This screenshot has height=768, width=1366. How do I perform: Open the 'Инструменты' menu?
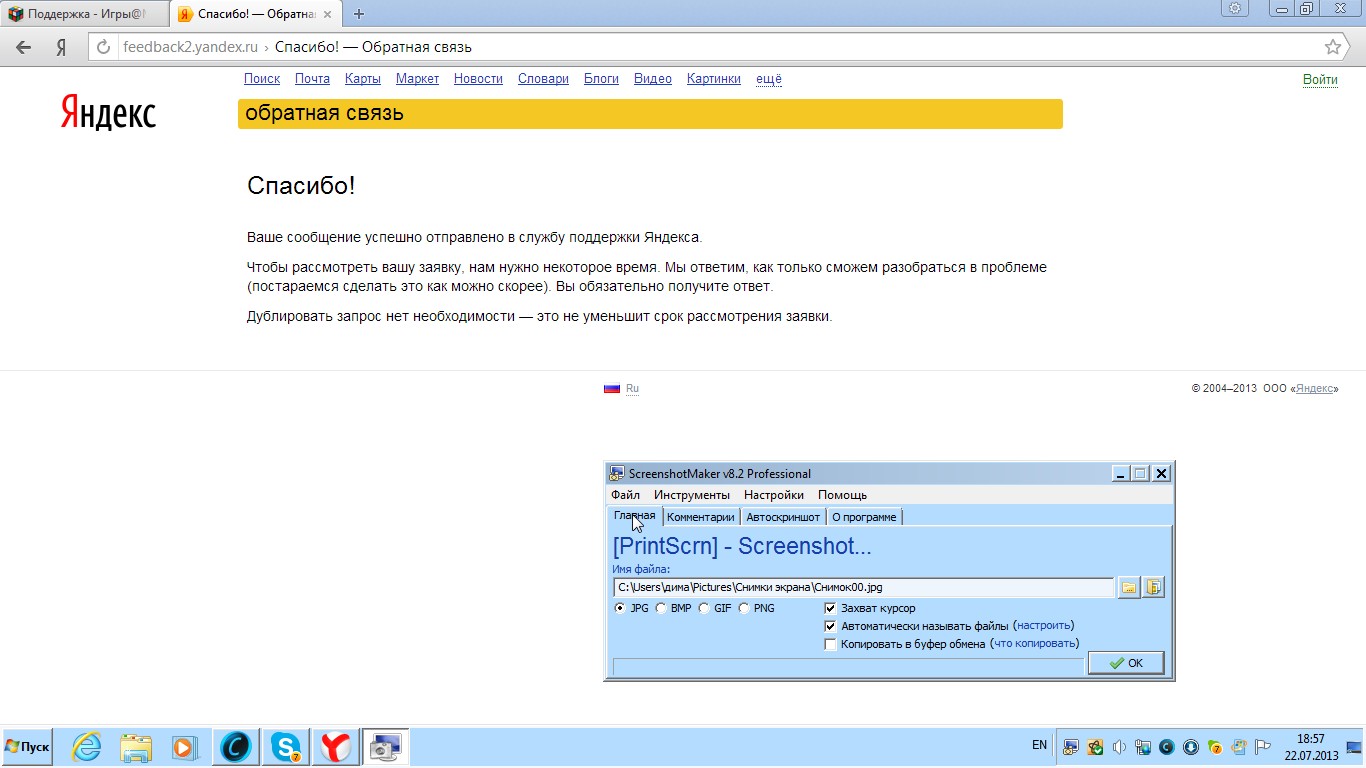click(x=692, y=495)
